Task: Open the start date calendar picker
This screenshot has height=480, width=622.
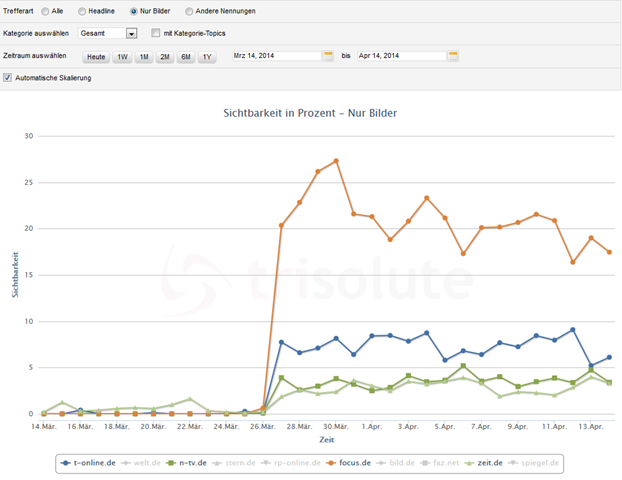Action: tap(328, 56)
